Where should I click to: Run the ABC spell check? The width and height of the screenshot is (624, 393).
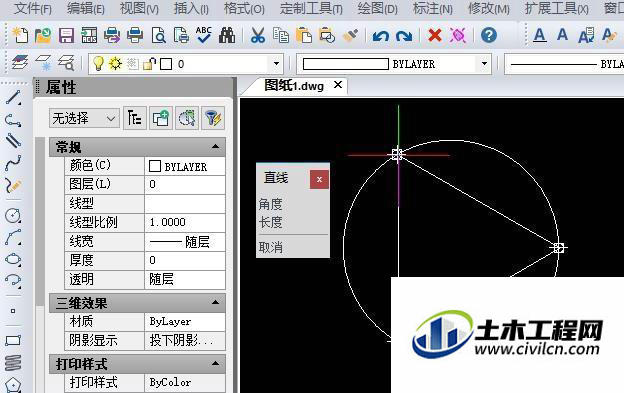(204, 35)
